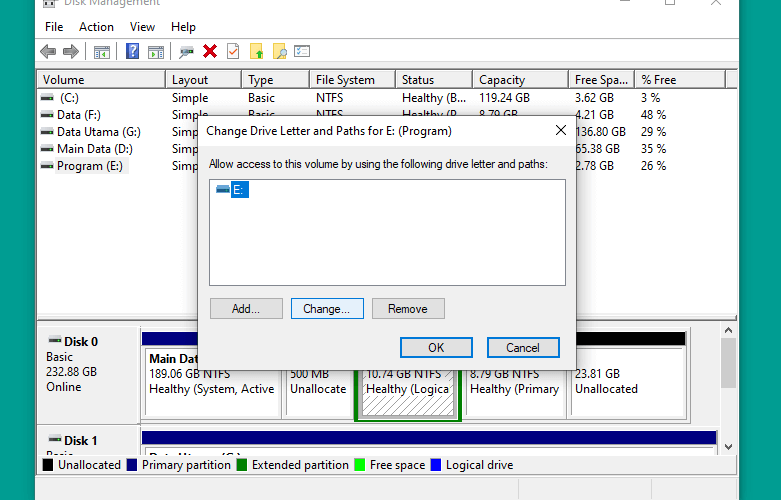Click the 136.80 GB free space cell
This screenshot has width=781, height=500.
(x=601, y=131)
